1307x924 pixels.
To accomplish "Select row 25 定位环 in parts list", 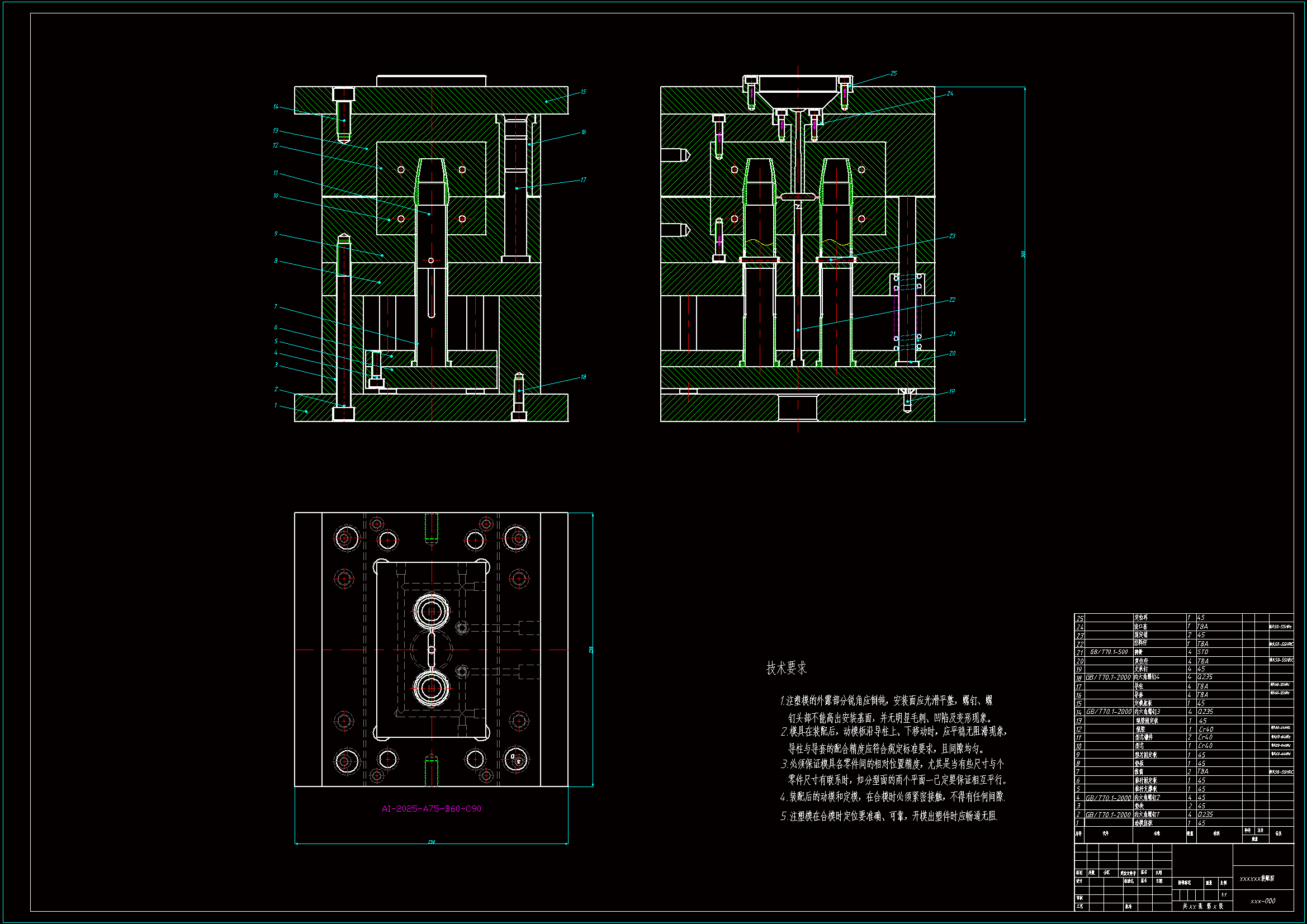I will [x=1141, y=618].
